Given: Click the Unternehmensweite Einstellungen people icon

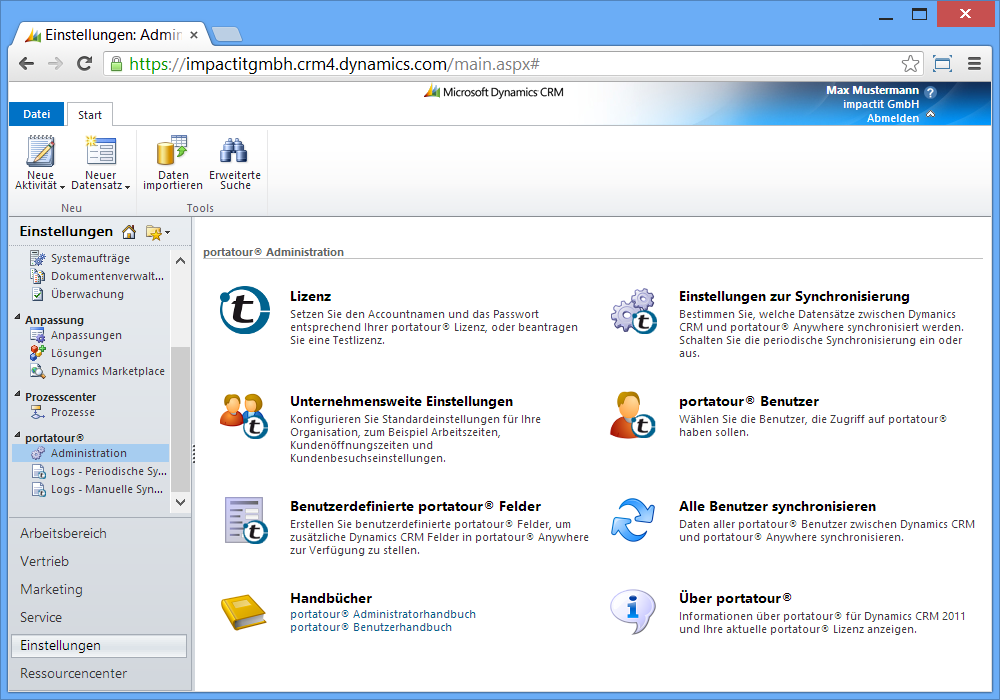Looking at the screenshot, I should click(244, 416).
